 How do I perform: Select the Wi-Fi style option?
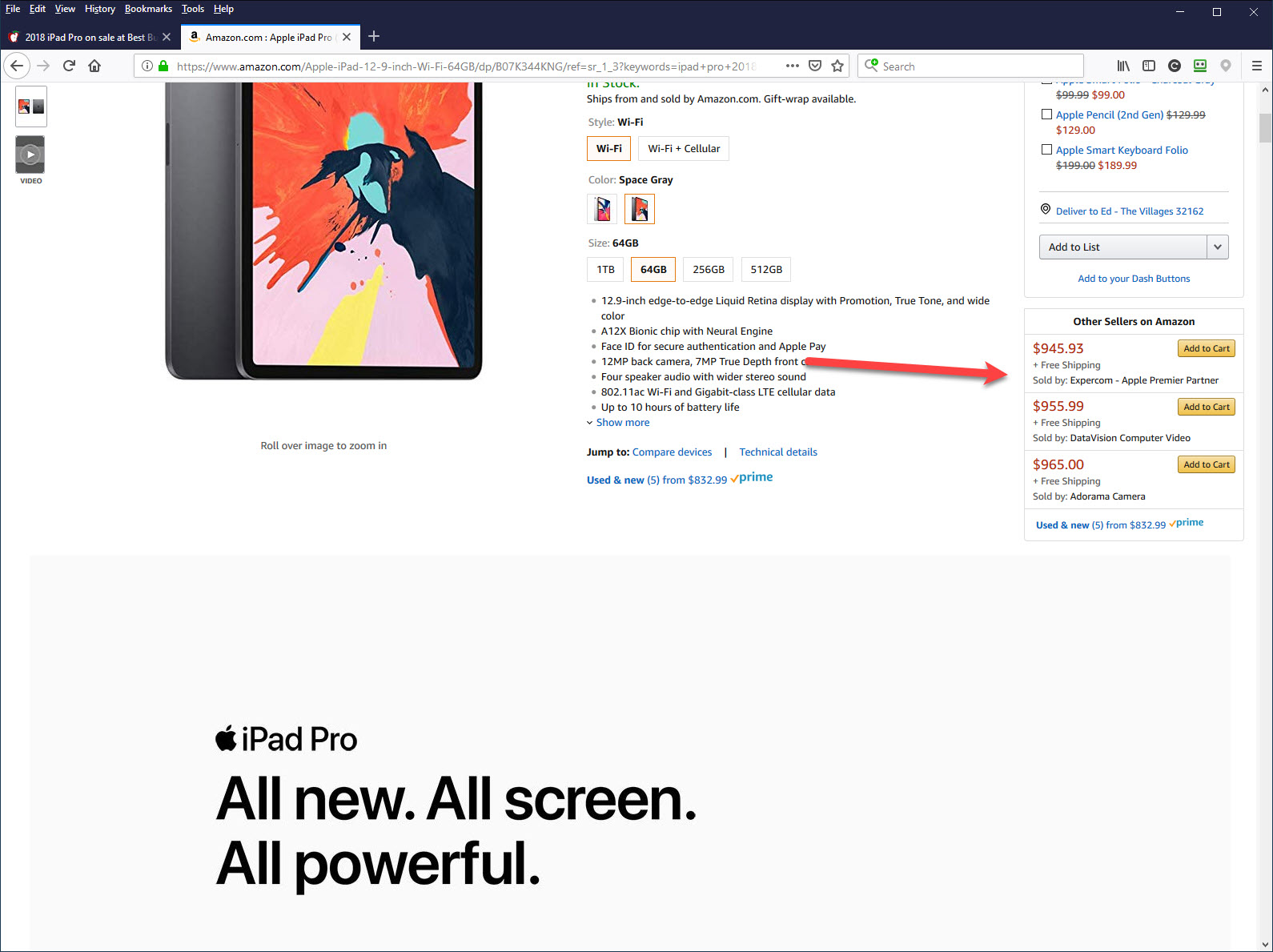coord(609,148)
